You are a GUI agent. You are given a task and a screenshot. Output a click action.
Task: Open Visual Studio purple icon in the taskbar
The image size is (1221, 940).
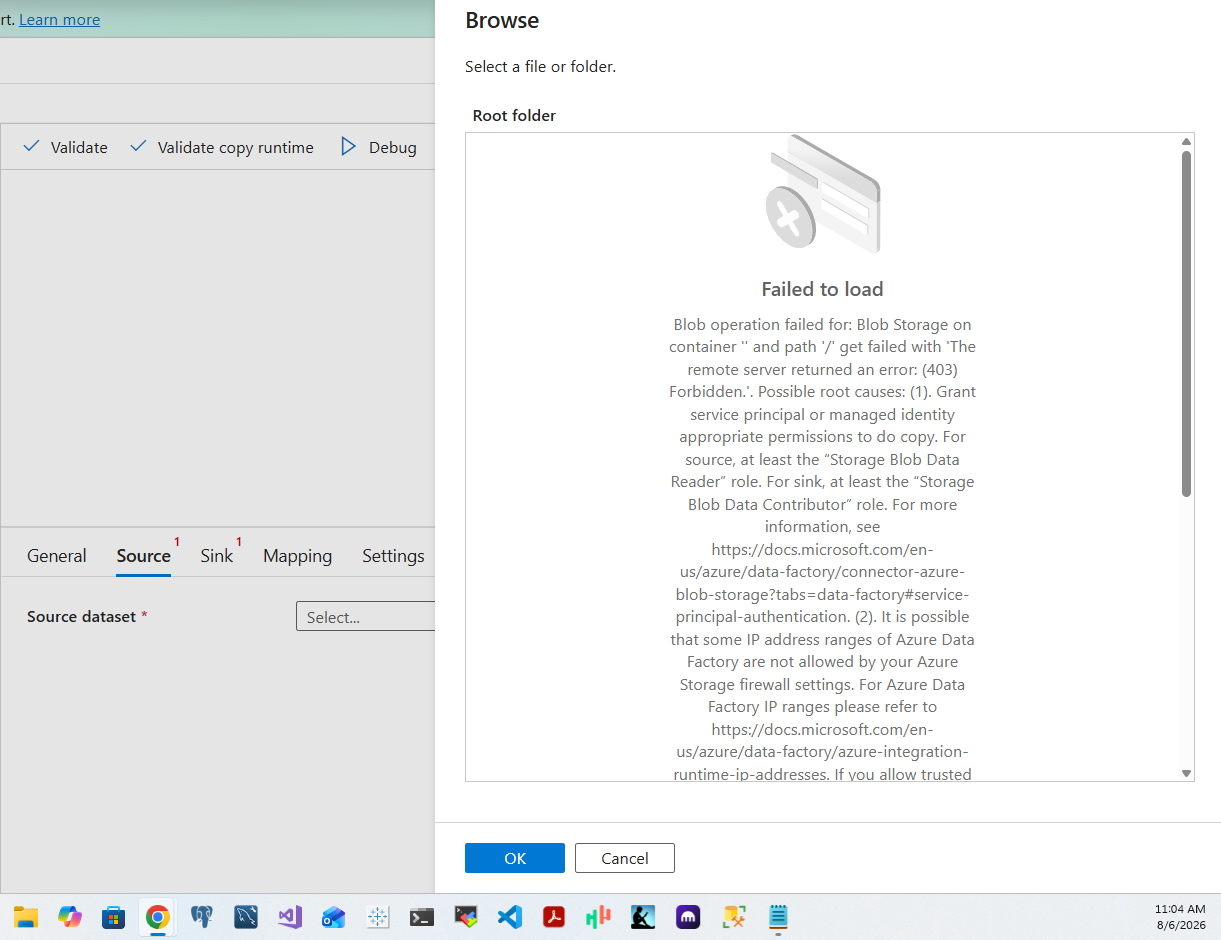[x=290, y=916]
